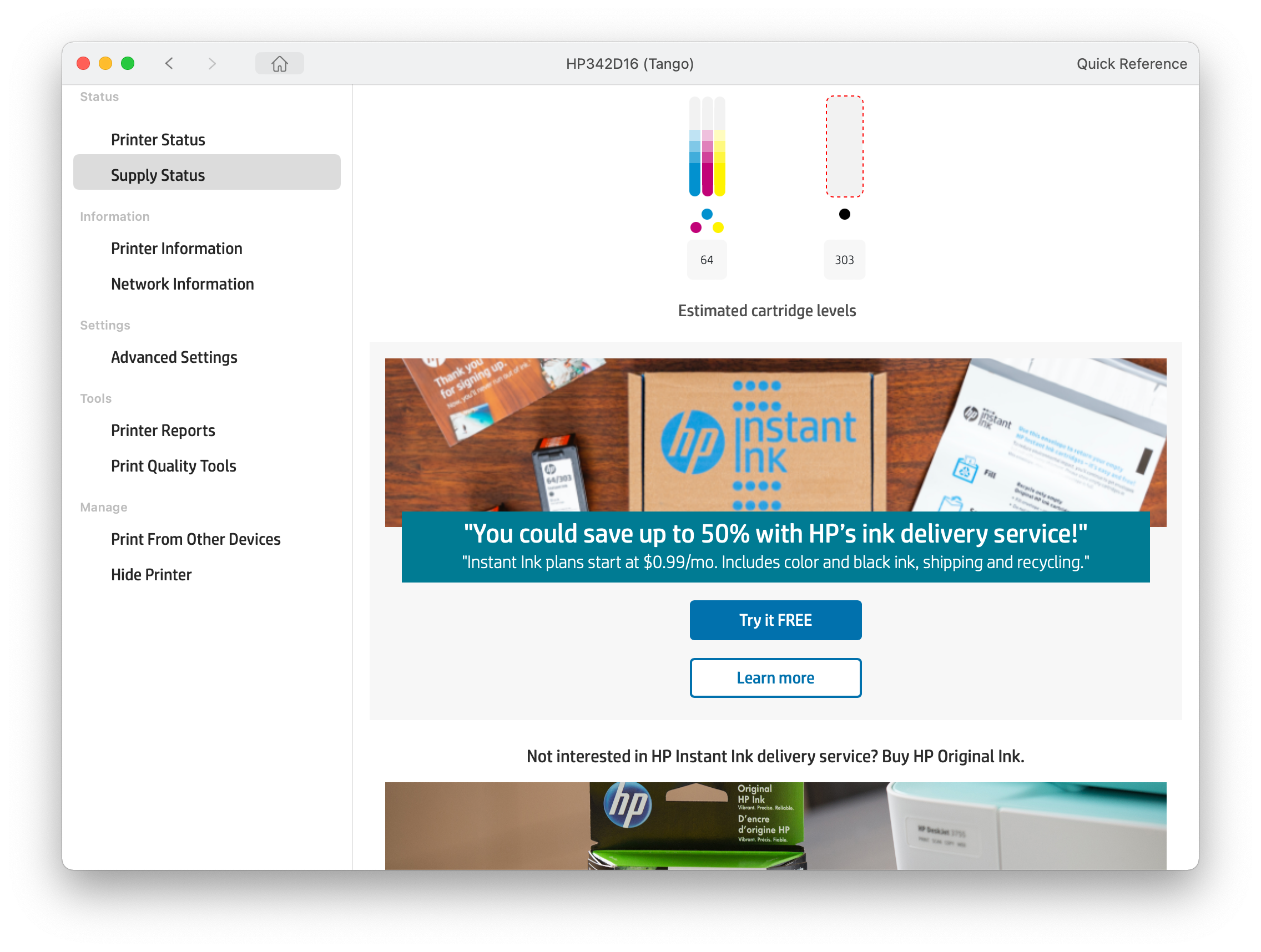The height and width of the screenshot is (952, 1261).
Task: View Network Information
Action: tap(183, 283)
